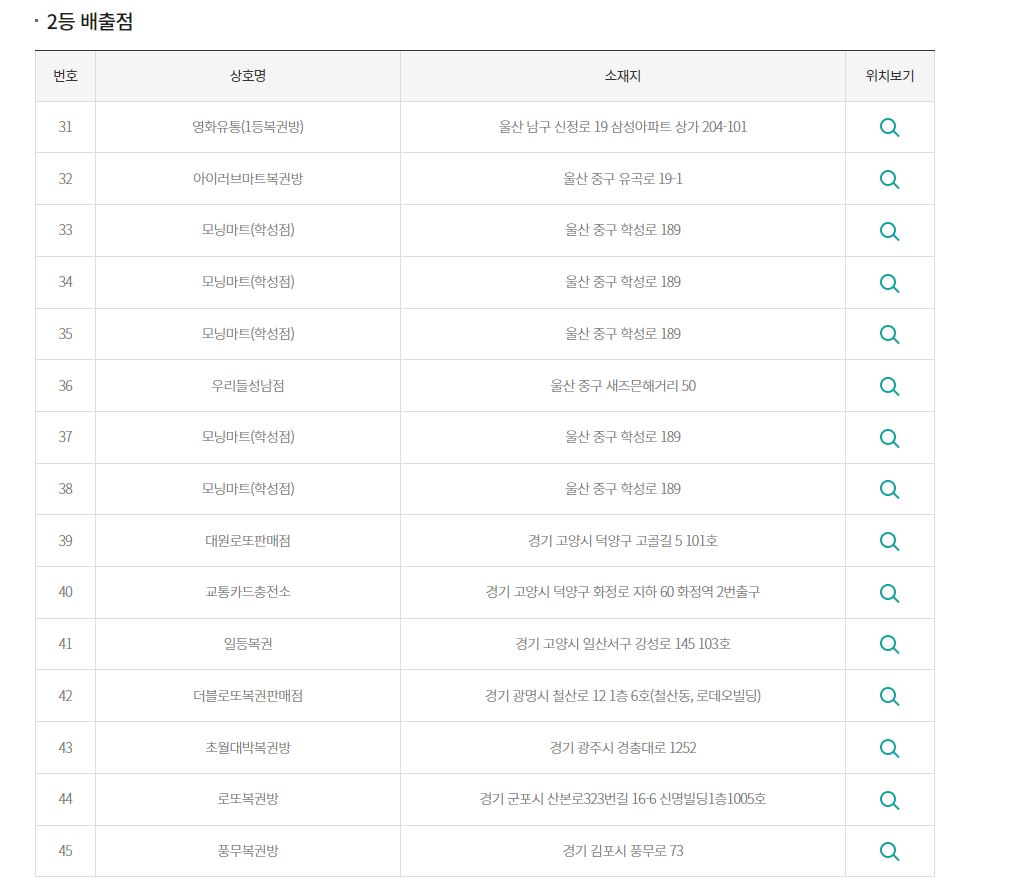Viewport: 1013px width, 895px height.
Task: Select 모닝마트(학성점) in row 34
Action: (247, 281)
